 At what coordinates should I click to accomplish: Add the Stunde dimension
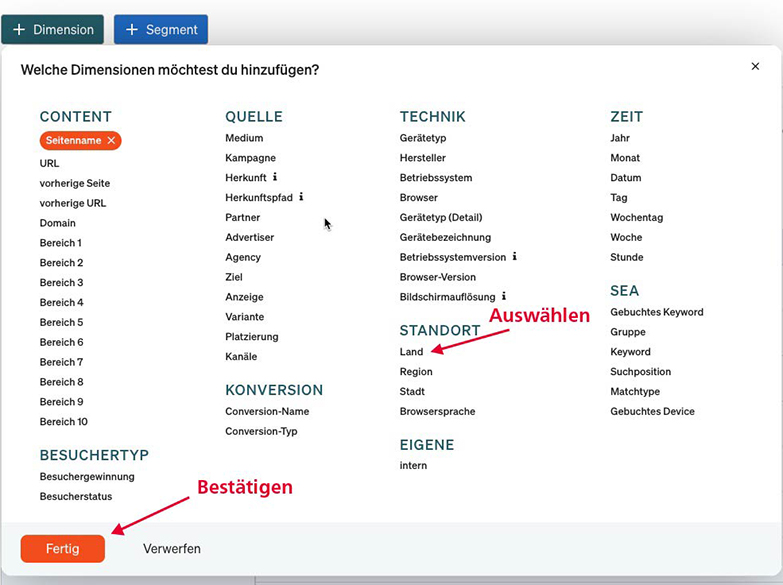point(627,257)
